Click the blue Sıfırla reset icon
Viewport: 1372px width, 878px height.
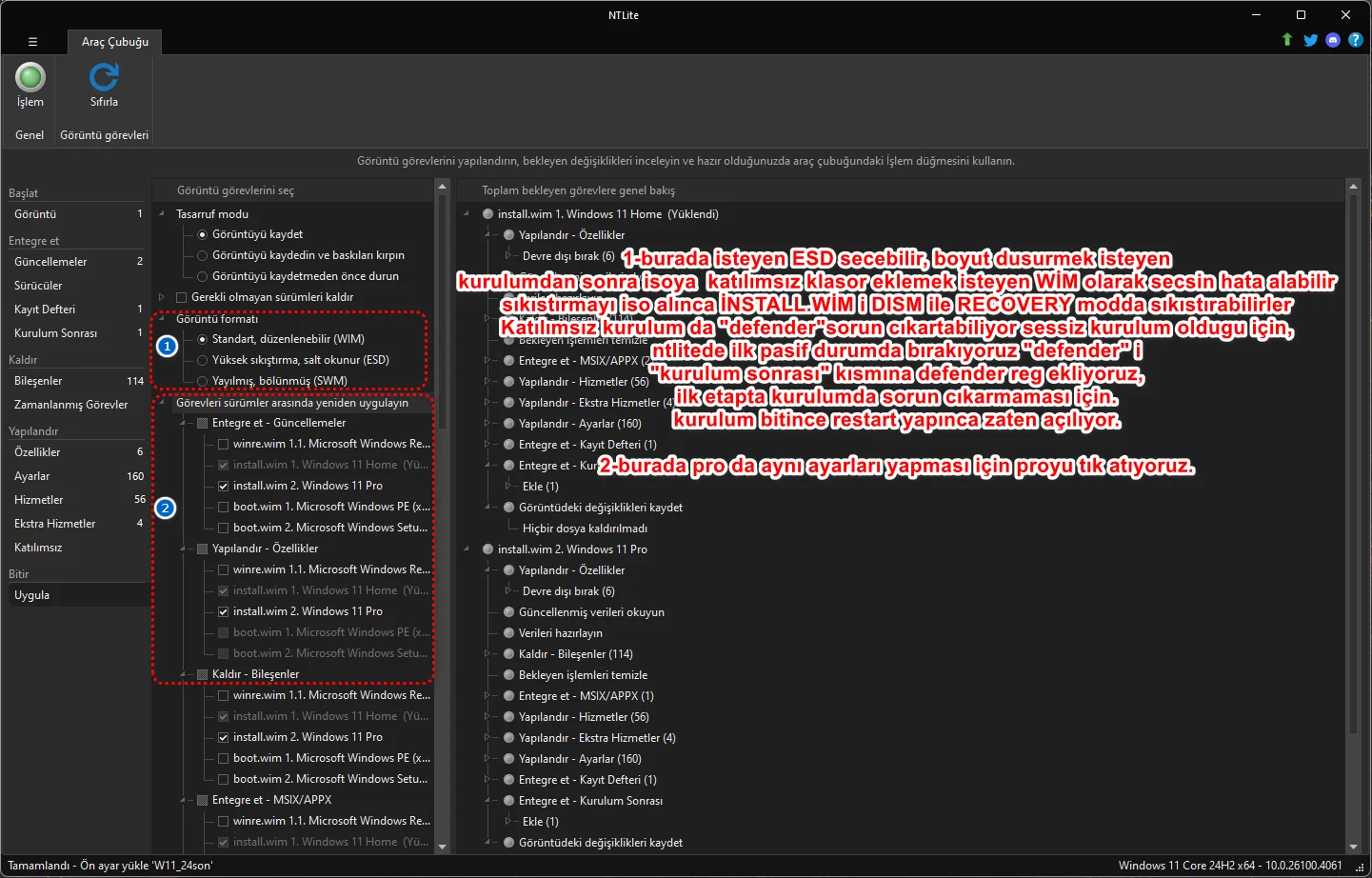pyautogui.click(x=104, y=77)
